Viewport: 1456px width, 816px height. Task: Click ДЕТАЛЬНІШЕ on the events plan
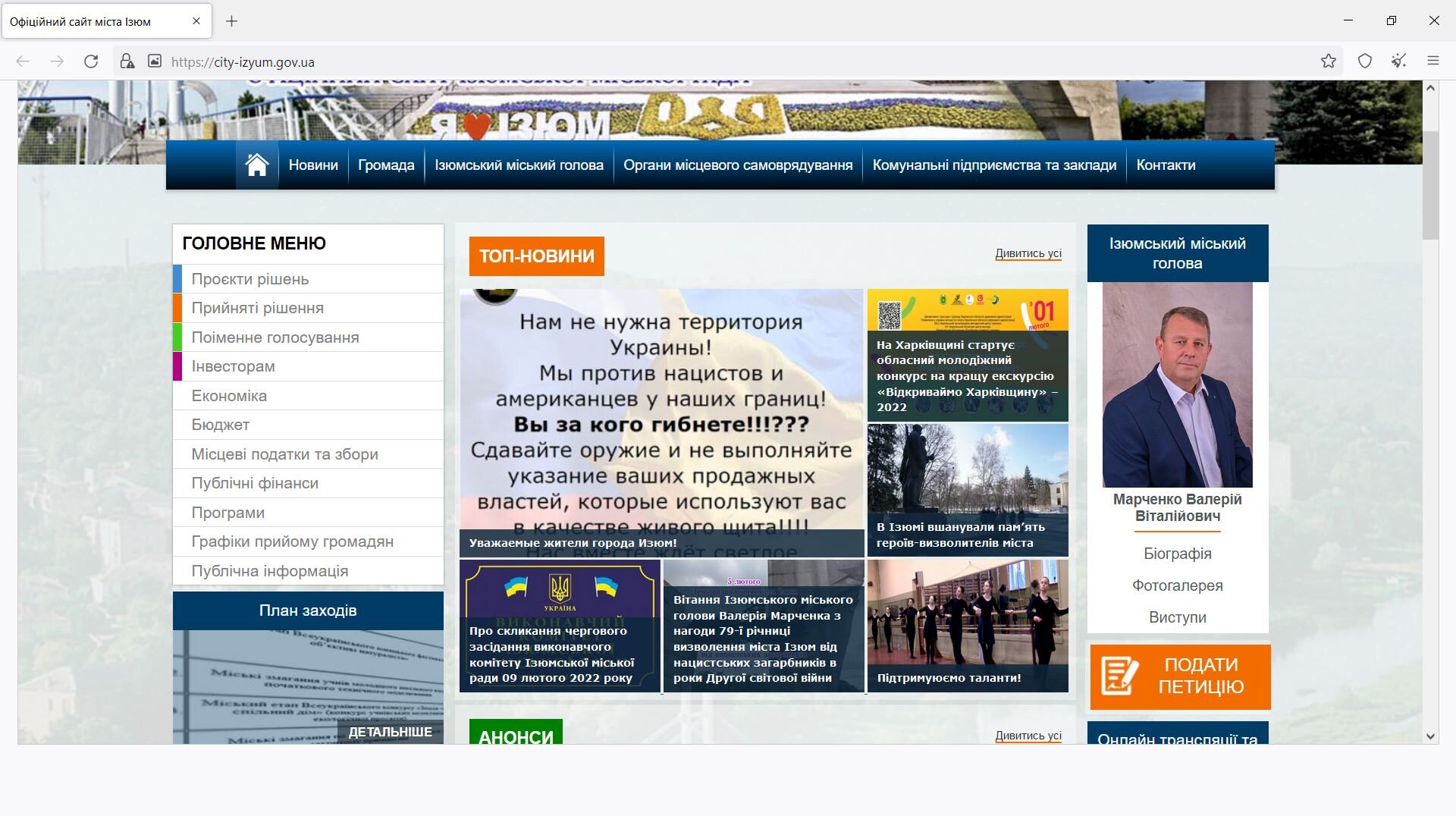(x=390, y=732)
